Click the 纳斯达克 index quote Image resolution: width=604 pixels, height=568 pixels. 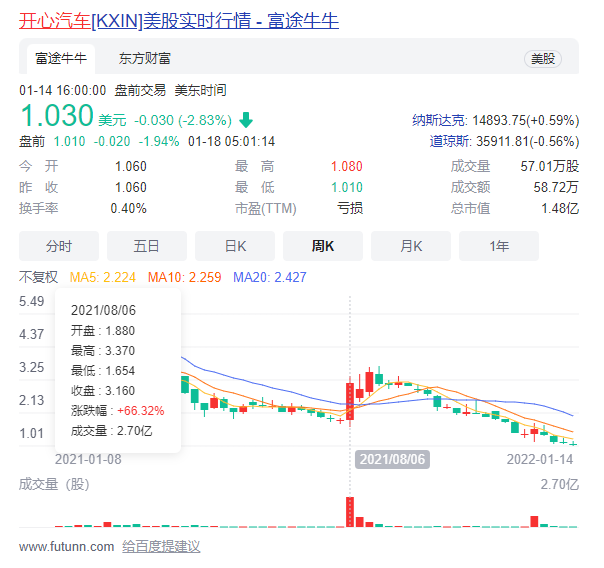pyautogui.click(x=495, y=119)
